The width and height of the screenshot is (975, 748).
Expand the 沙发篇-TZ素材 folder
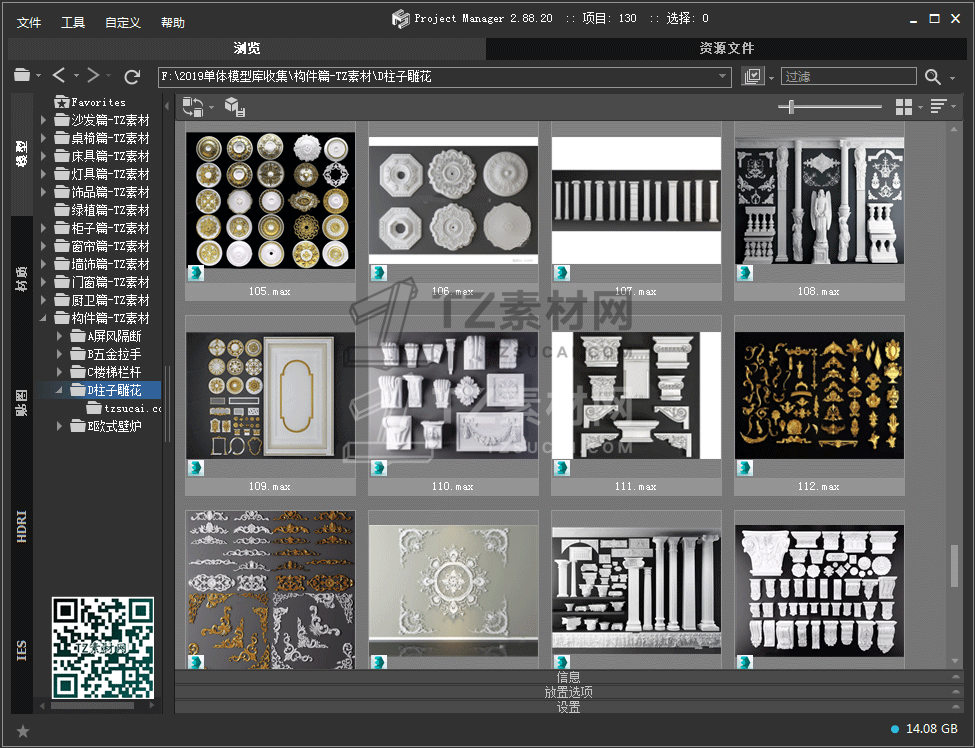coord(44,120)
